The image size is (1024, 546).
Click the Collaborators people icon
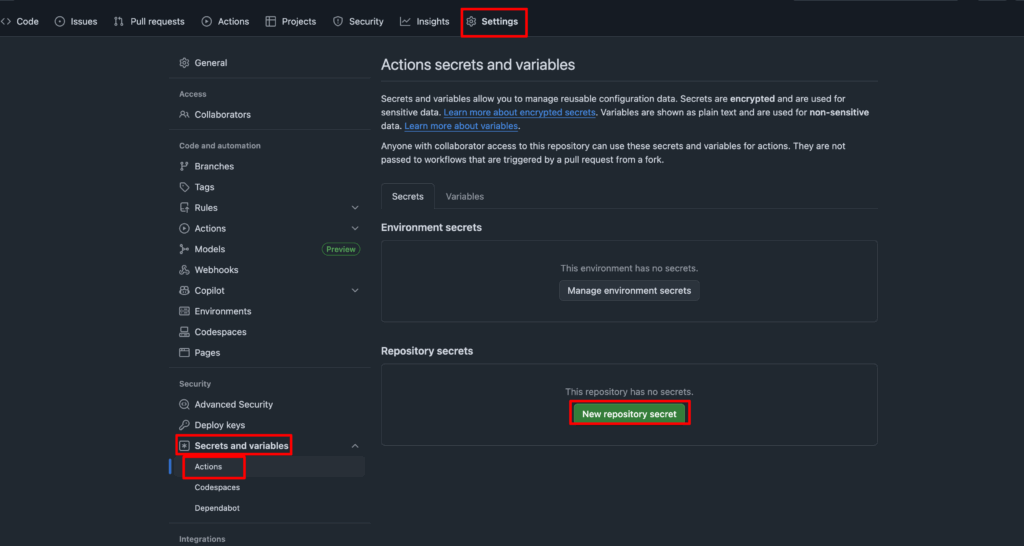[184, 115]
